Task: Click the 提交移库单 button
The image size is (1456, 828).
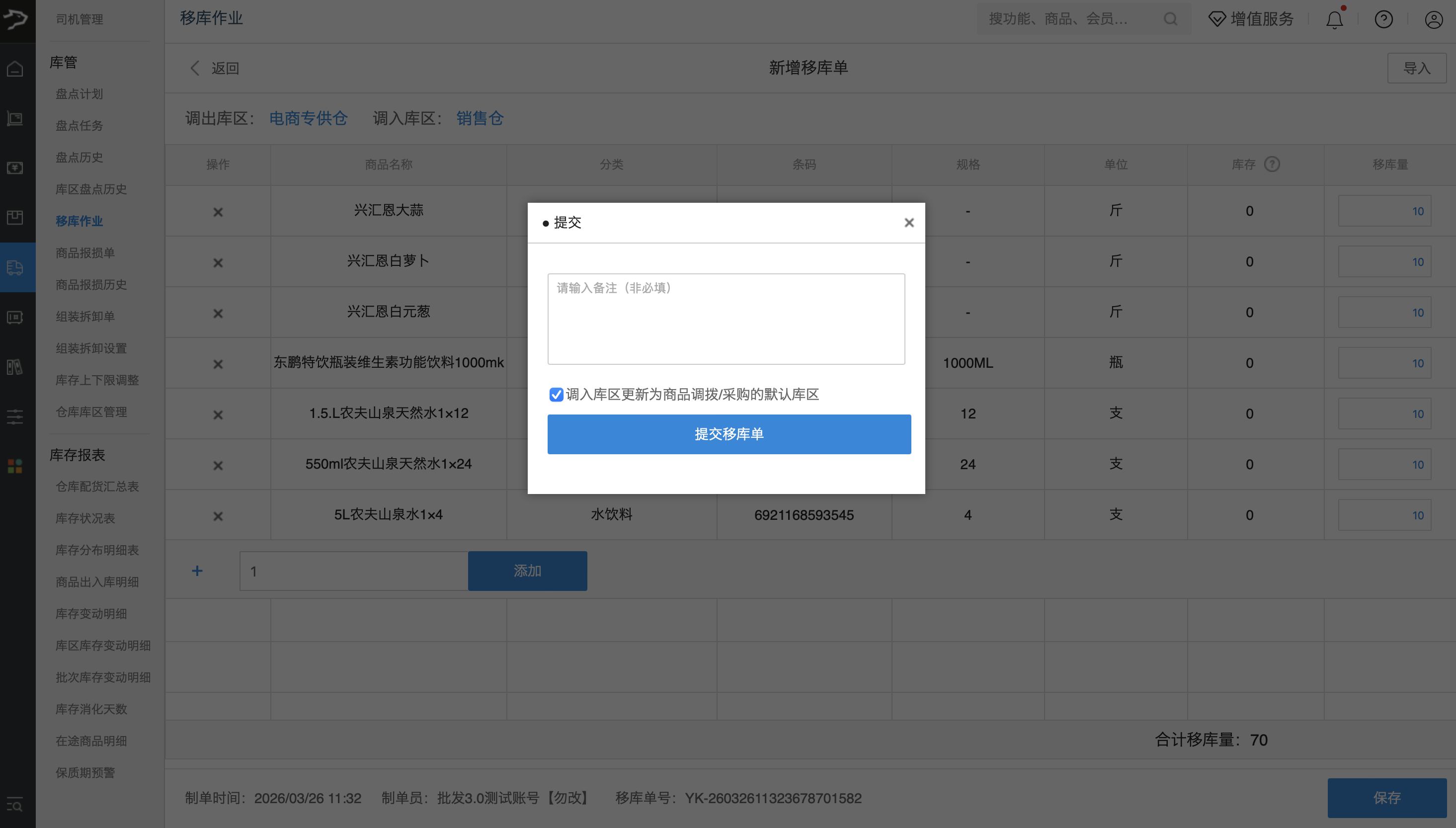Action: pos(728,434)
